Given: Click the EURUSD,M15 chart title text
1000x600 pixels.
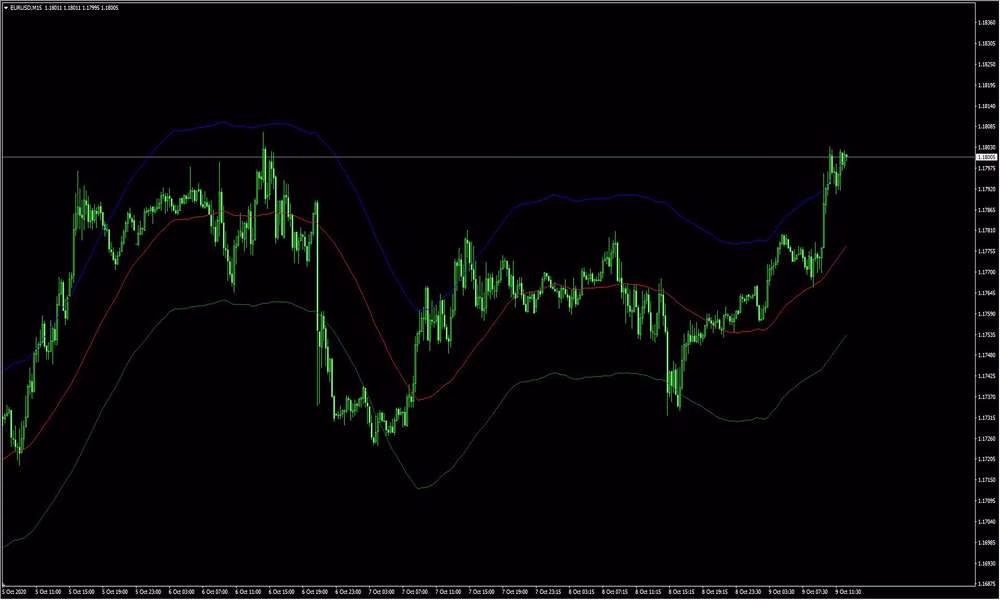Looking at the screenshot, I should pyautogui.click(x=26, y=8).
